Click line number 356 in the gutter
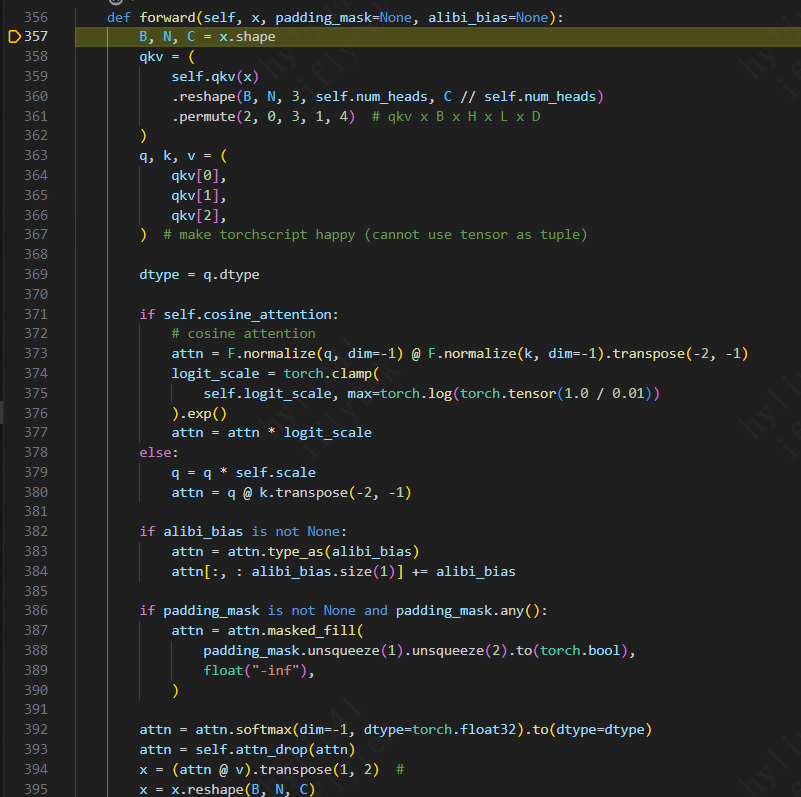This screenshot has height=797, width=801. 36,17
